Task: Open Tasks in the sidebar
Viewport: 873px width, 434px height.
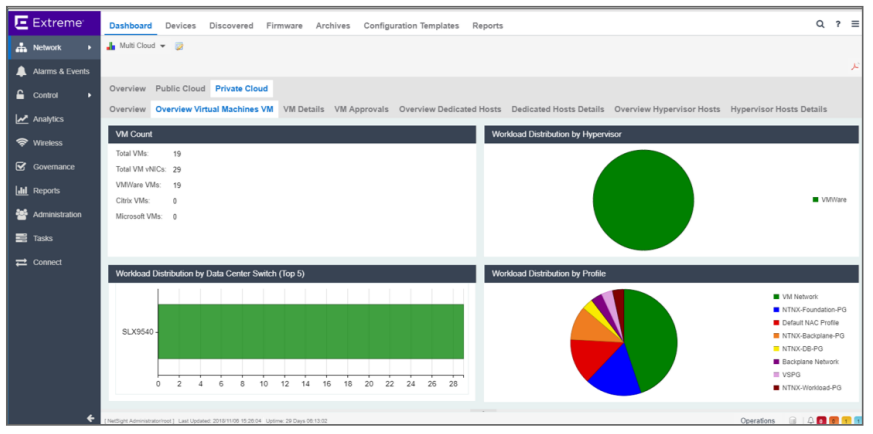Action: [x=54, y=239]
